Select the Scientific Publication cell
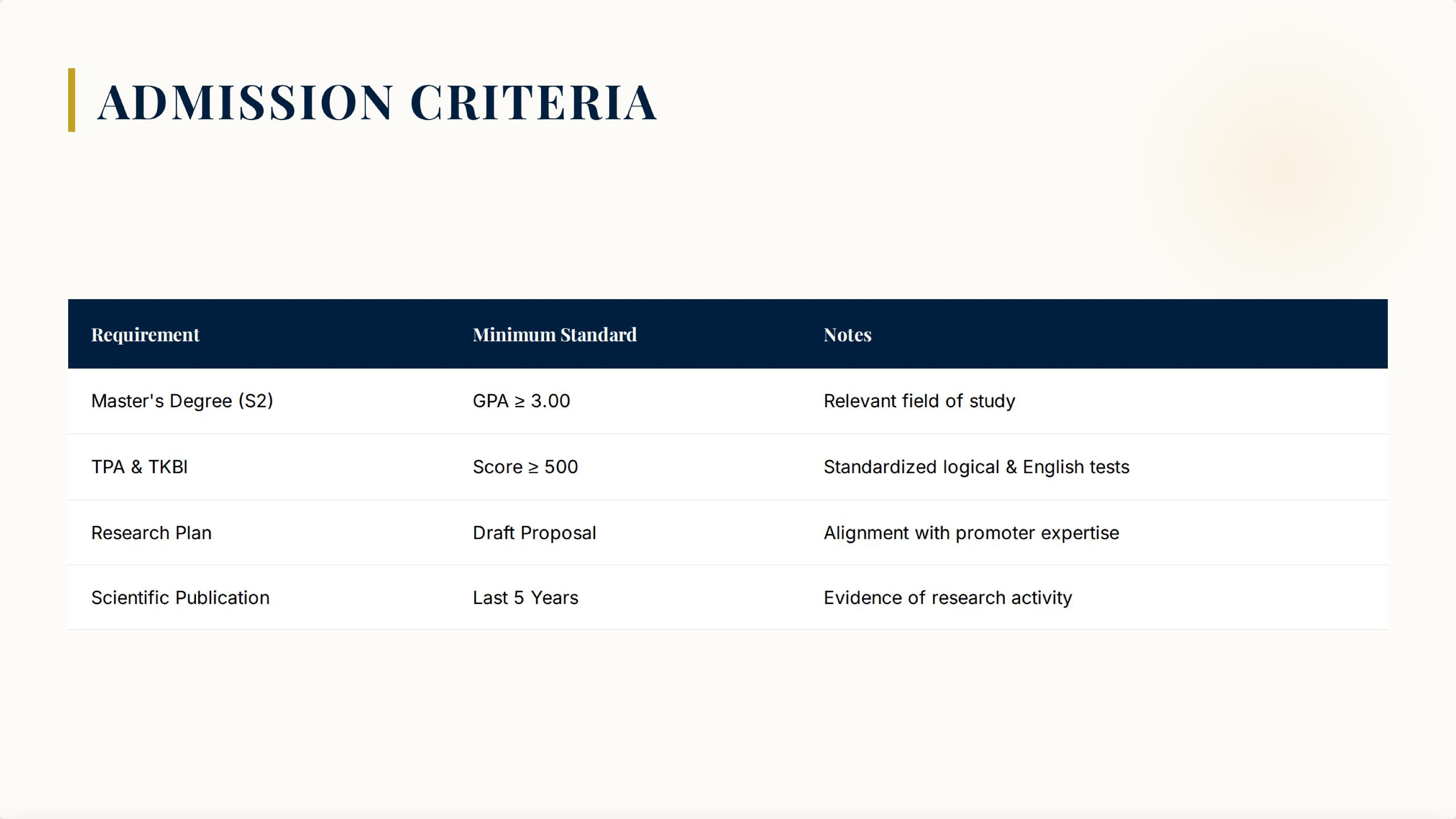 (180, 597)
